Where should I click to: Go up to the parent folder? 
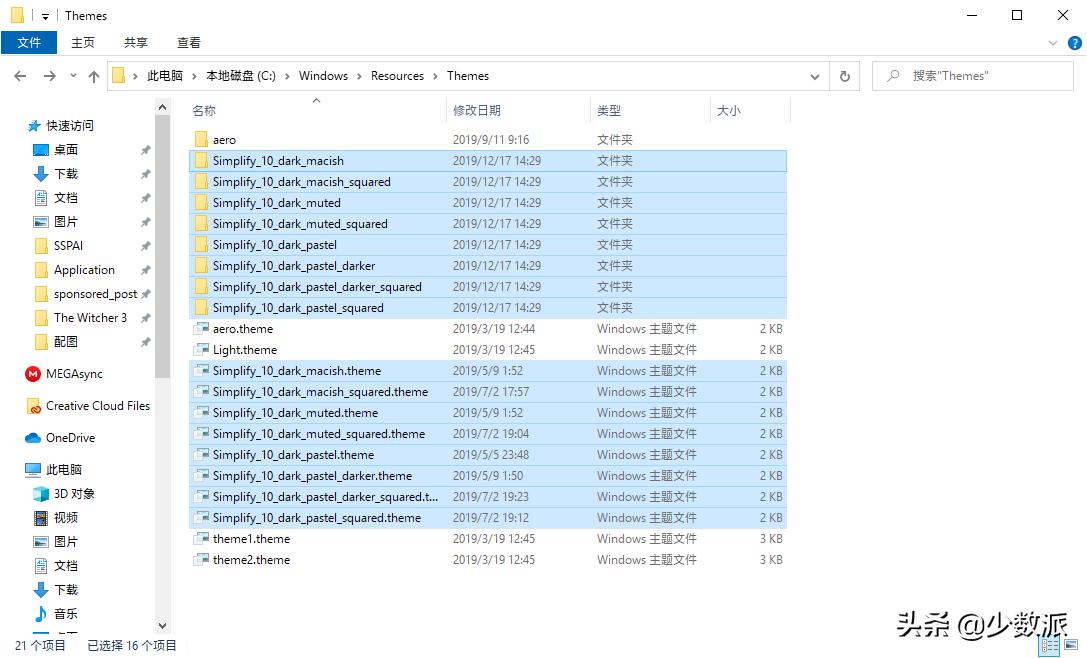[x=93, y=76]
